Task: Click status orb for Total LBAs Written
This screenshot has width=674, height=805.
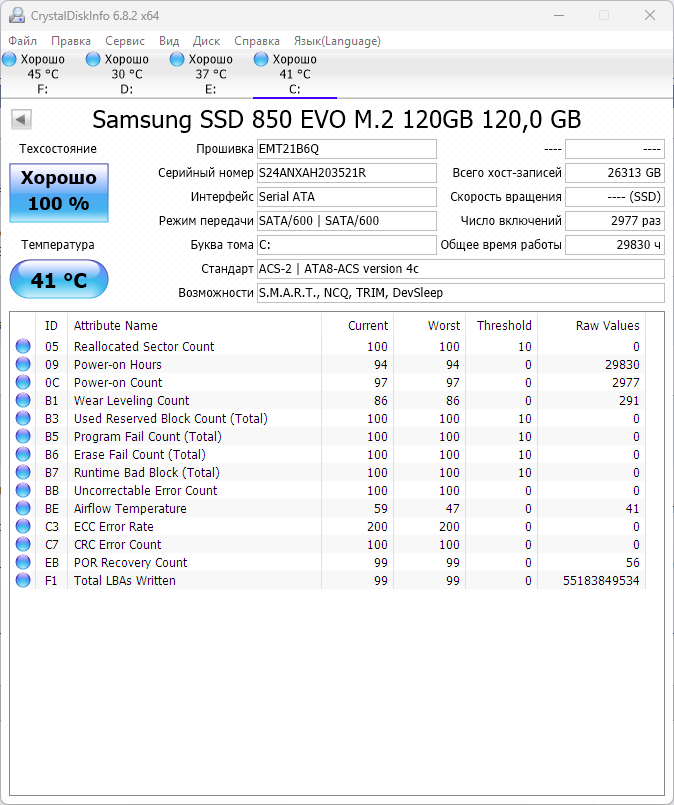Action: (23, 580)
